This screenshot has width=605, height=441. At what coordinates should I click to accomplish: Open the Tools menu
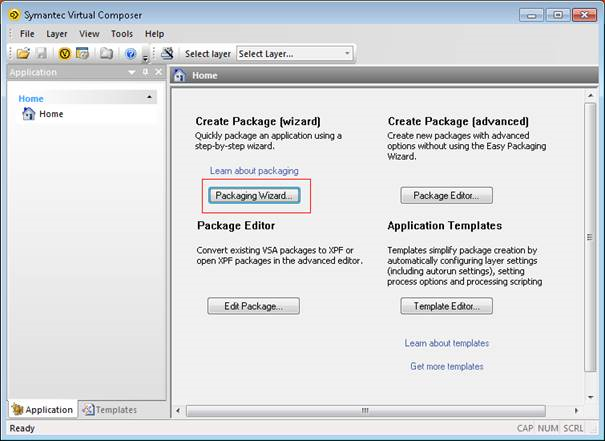(122, 34)
